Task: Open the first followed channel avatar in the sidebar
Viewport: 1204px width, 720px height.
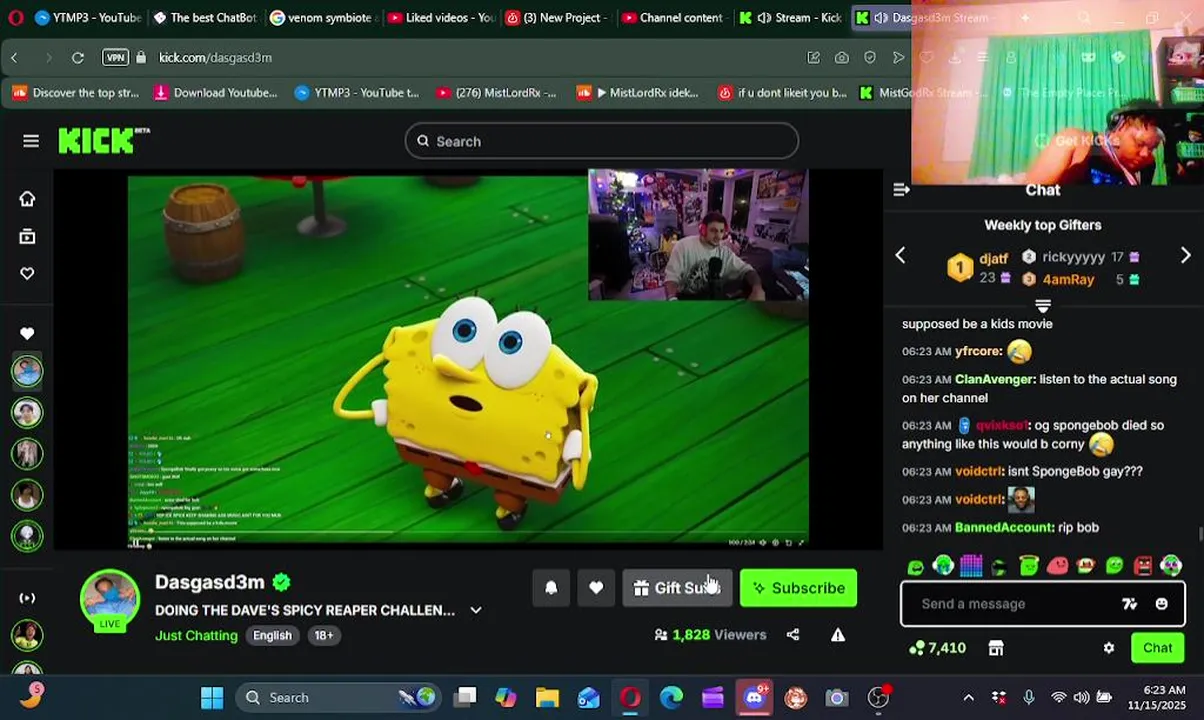Action: point(27,371)
